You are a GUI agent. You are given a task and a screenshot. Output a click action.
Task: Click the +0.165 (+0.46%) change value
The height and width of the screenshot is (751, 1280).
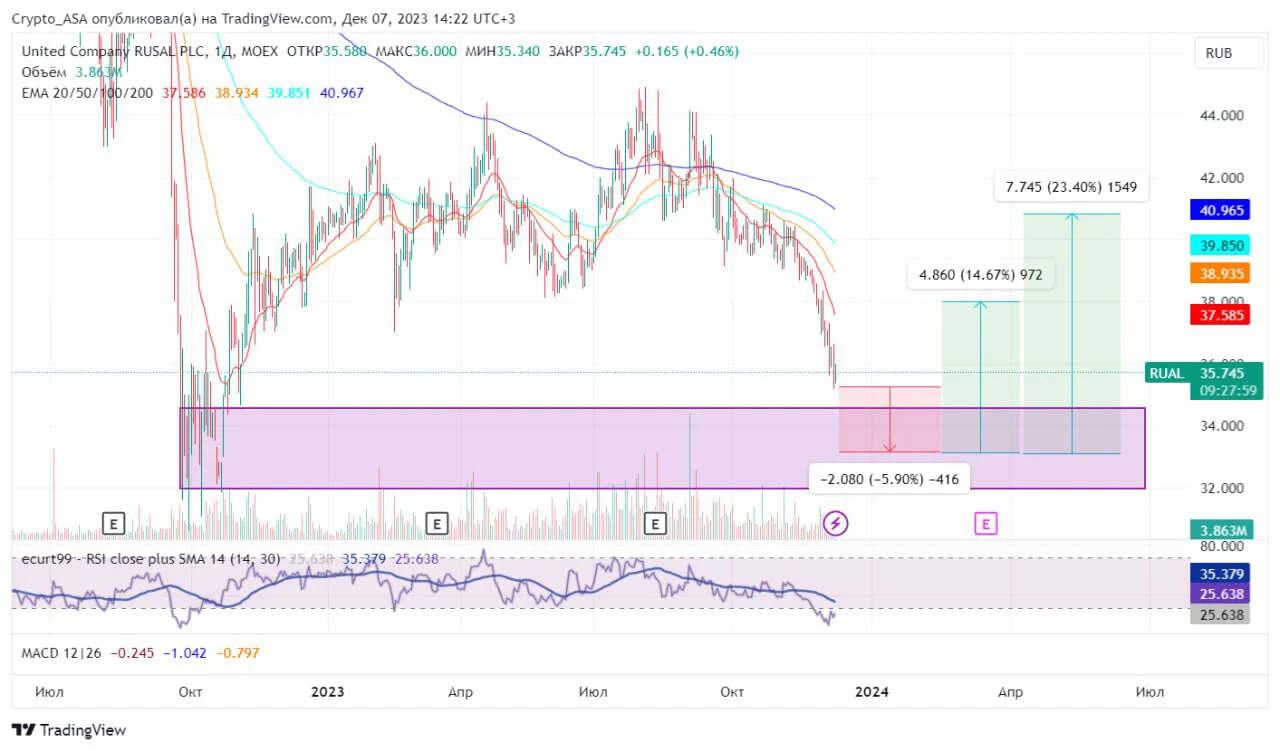(x=686, y=51)
